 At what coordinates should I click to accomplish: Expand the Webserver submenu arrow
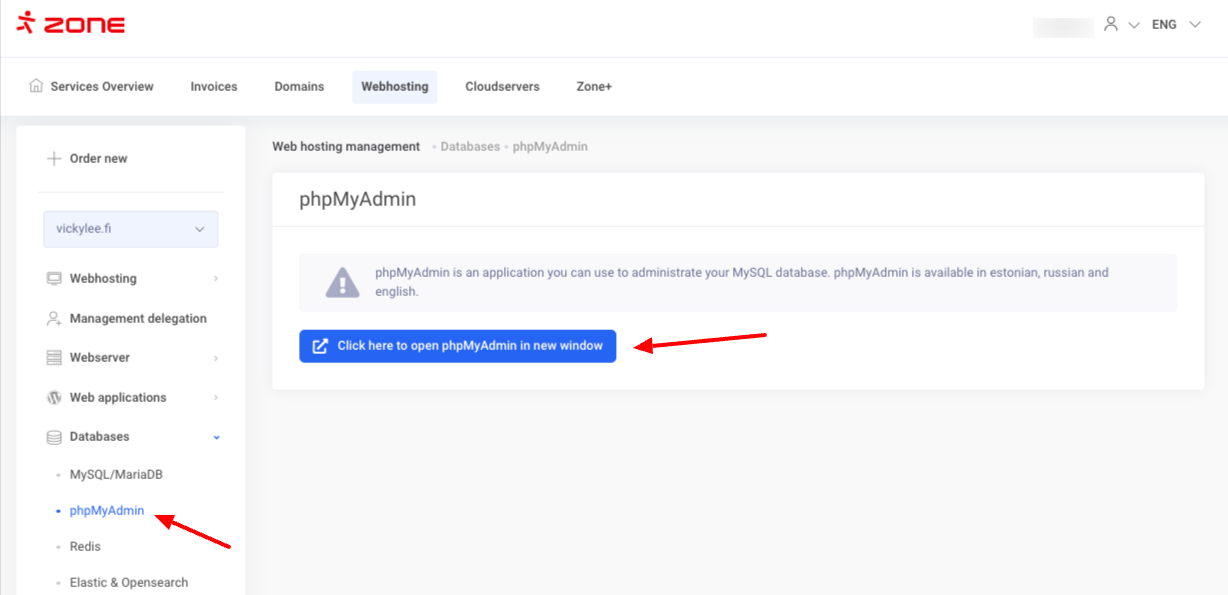click(x=216, y=358)
